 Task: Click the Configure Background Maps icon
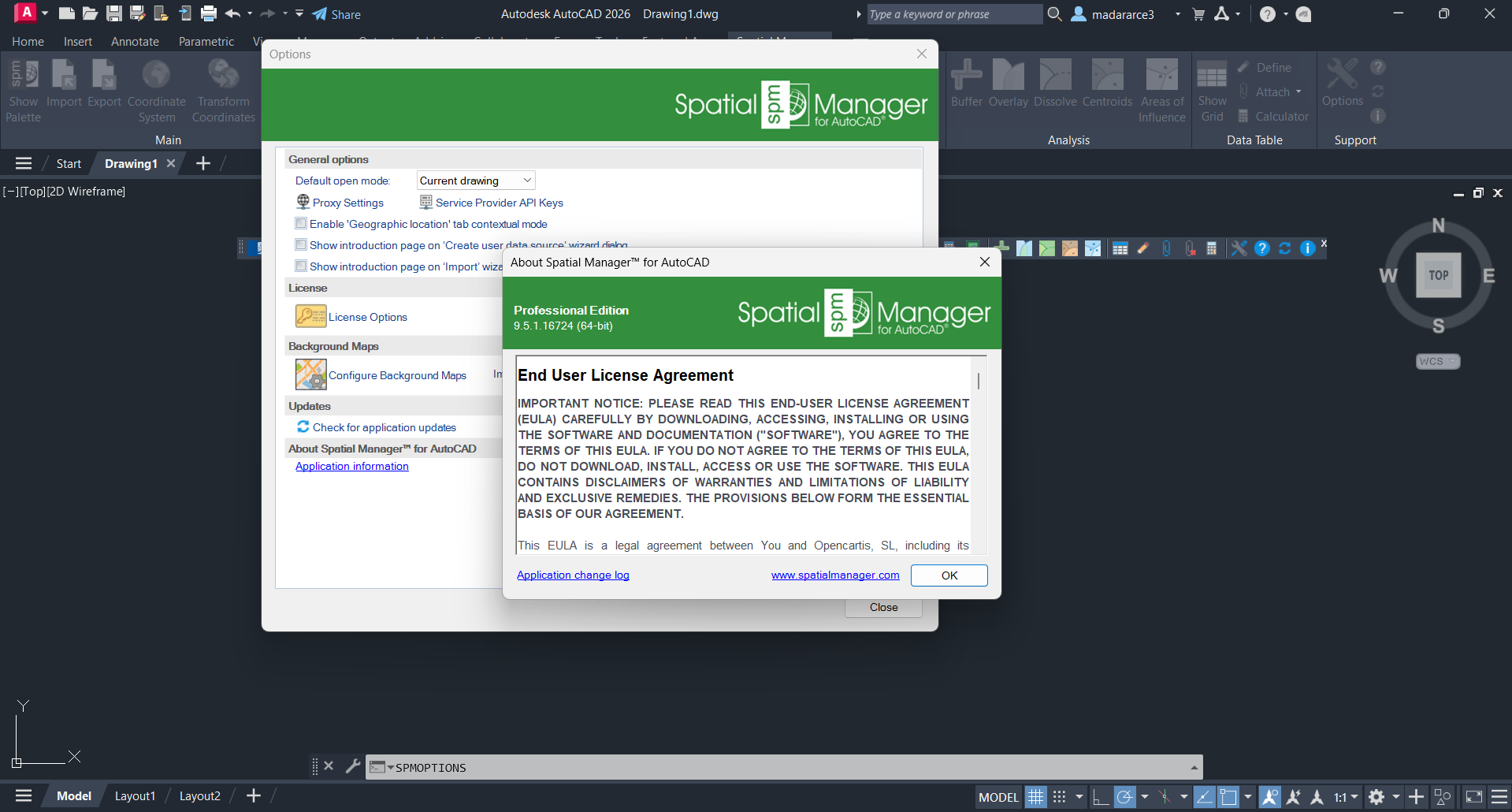(310, 374)
